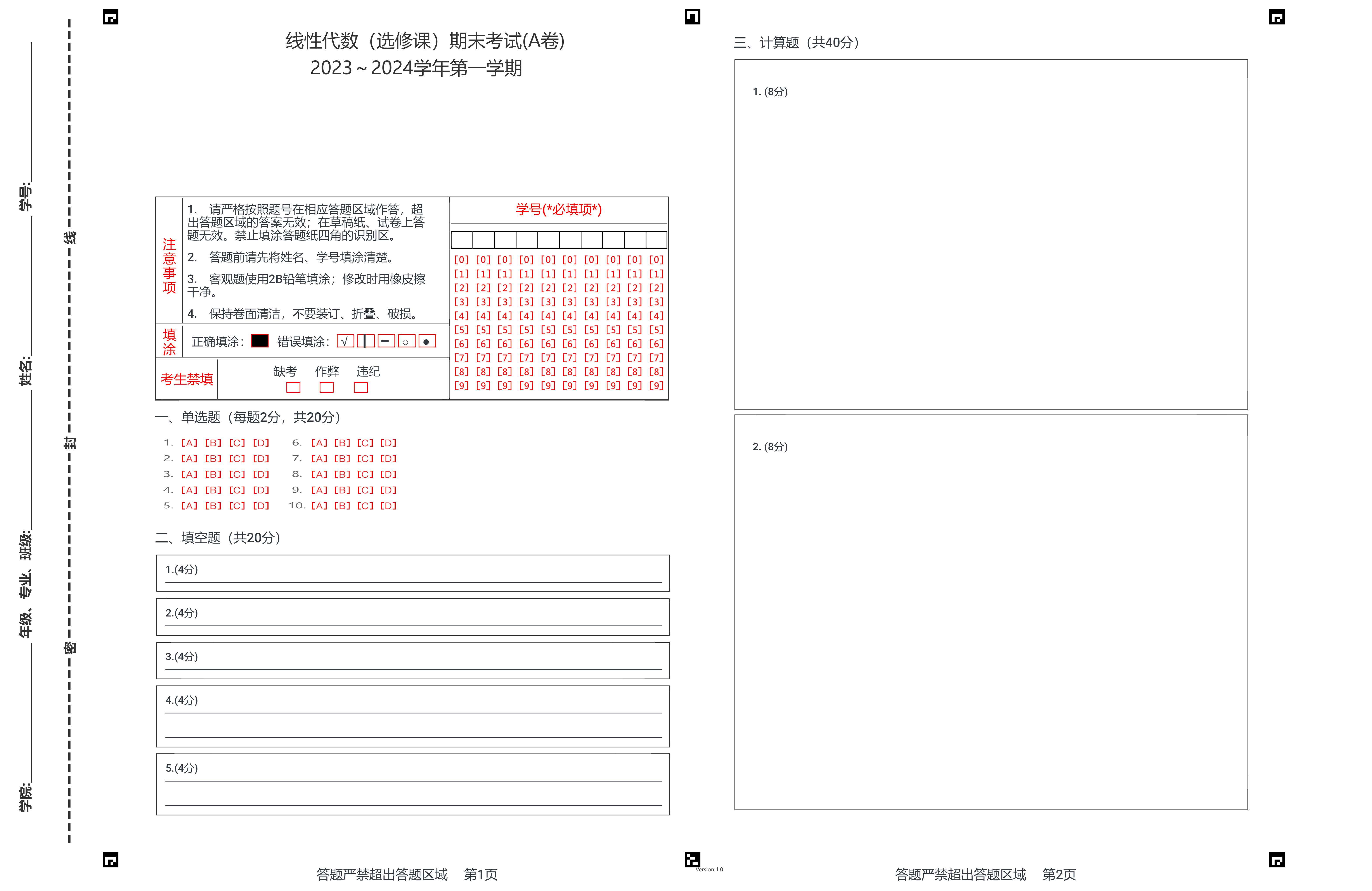This screenshot has height=891, width=1372.
Task: Click the 封 character on the dashed line
Action: click(69, 443)
